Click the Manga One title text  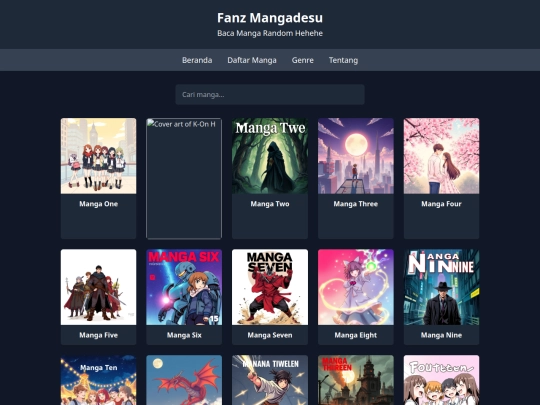coord(98,204)
